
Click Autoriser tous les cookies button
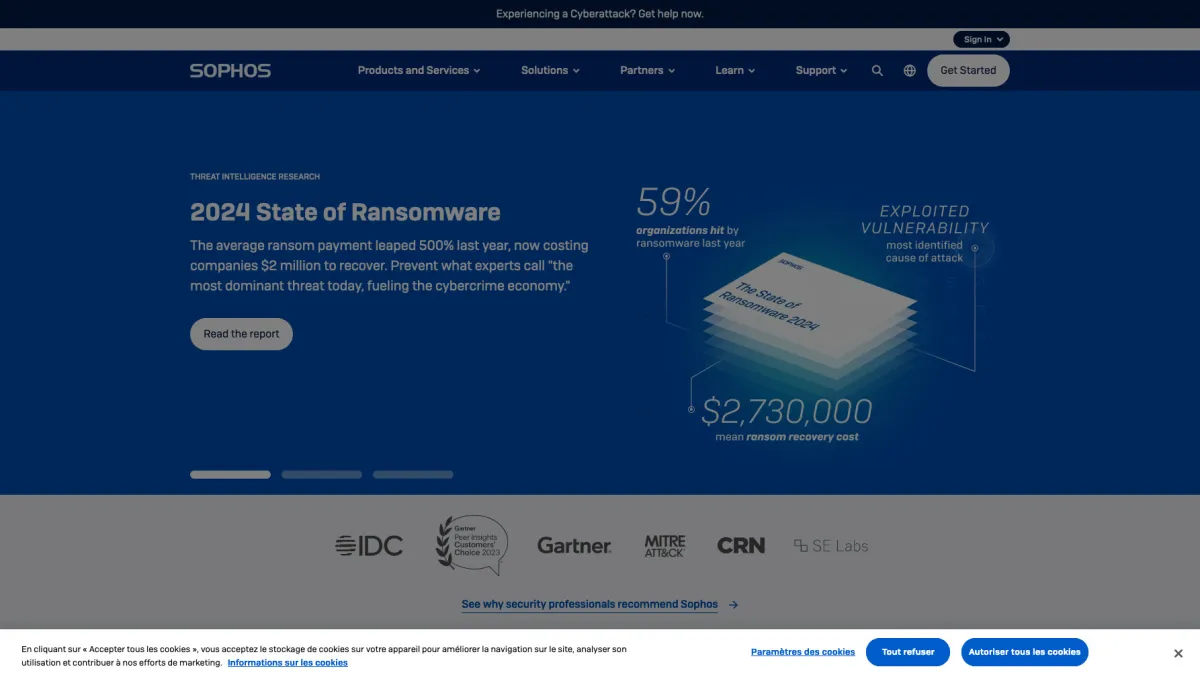[1025, 652]
